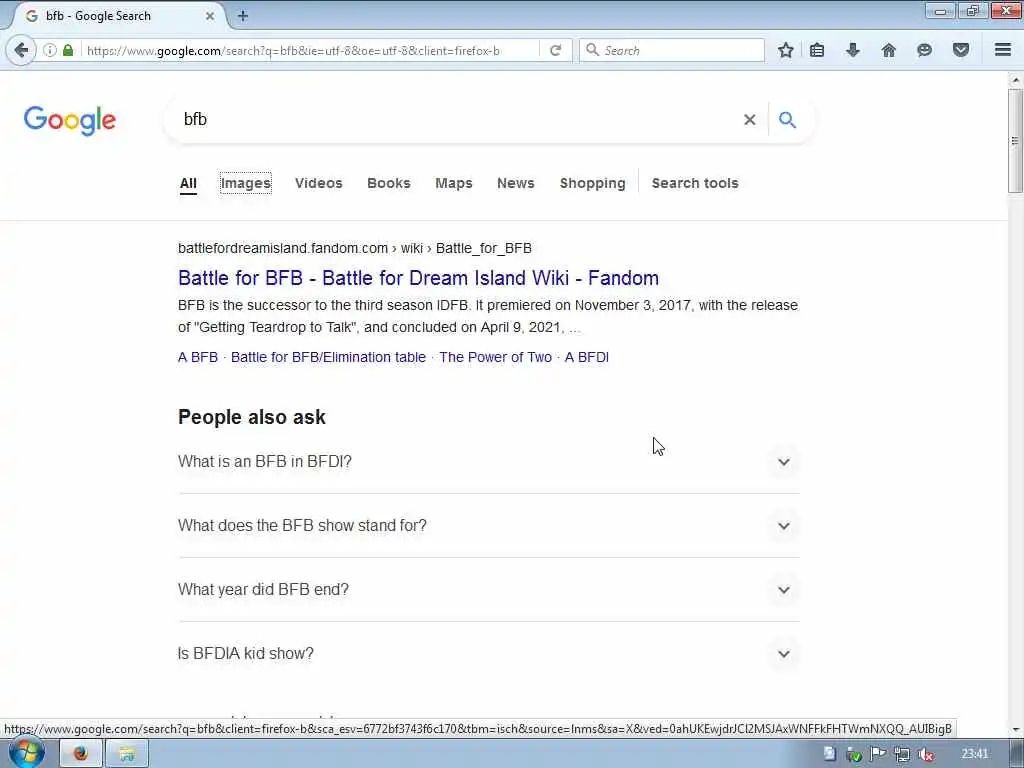Viewport: 1024px width, 768px height.
Task: Submit search with blue magnifier icon
Action: [x=788, y=120]
